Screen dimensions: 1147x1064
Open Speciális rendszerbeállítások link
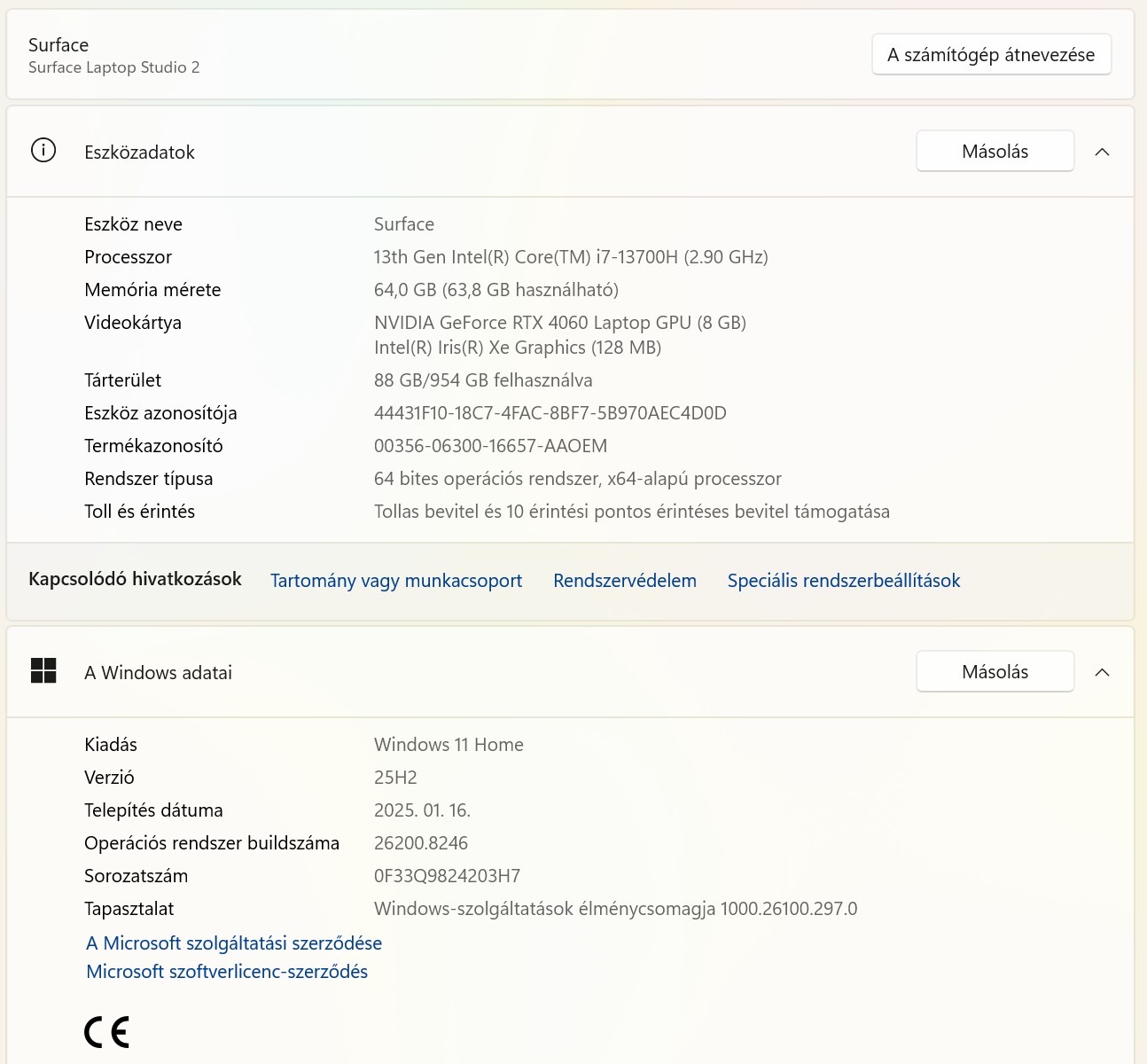pos(844,581)
